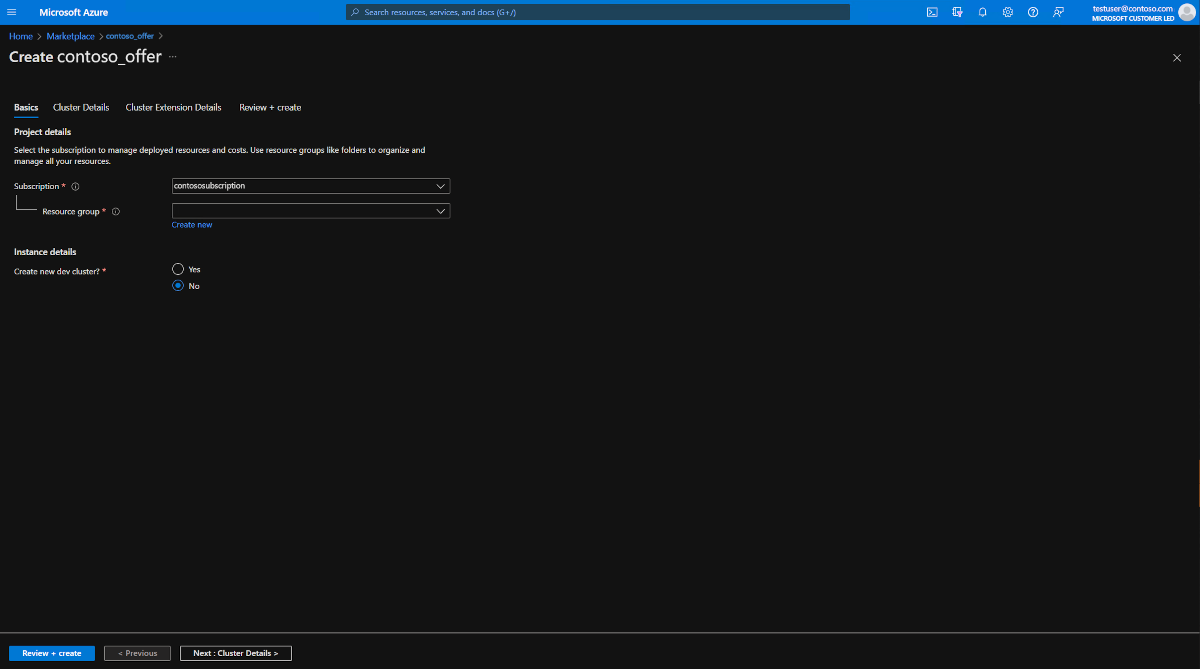Image resolution: width=1200 pixels, height=669 pixels.
Task: Open the ellipsis next to Create contoso_offer
Action: (x=172, y=58)
